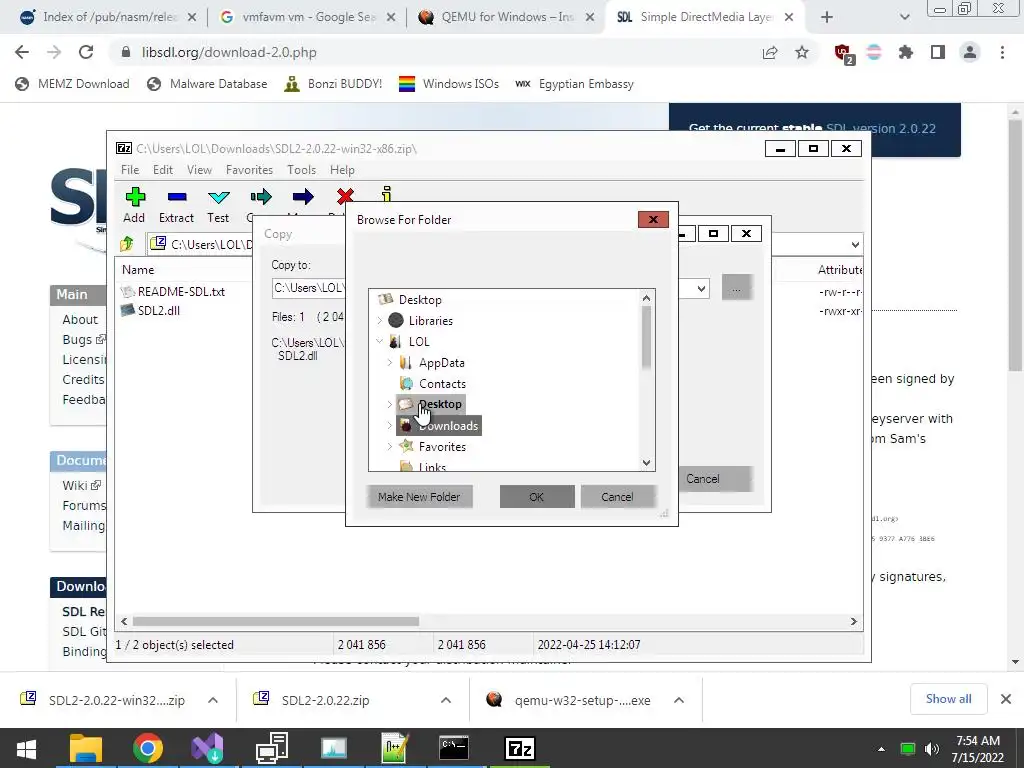Click OK in Browse For Folder dialog
The width and height of the screenshot is (1024, 768).
(x=537, y=497)
